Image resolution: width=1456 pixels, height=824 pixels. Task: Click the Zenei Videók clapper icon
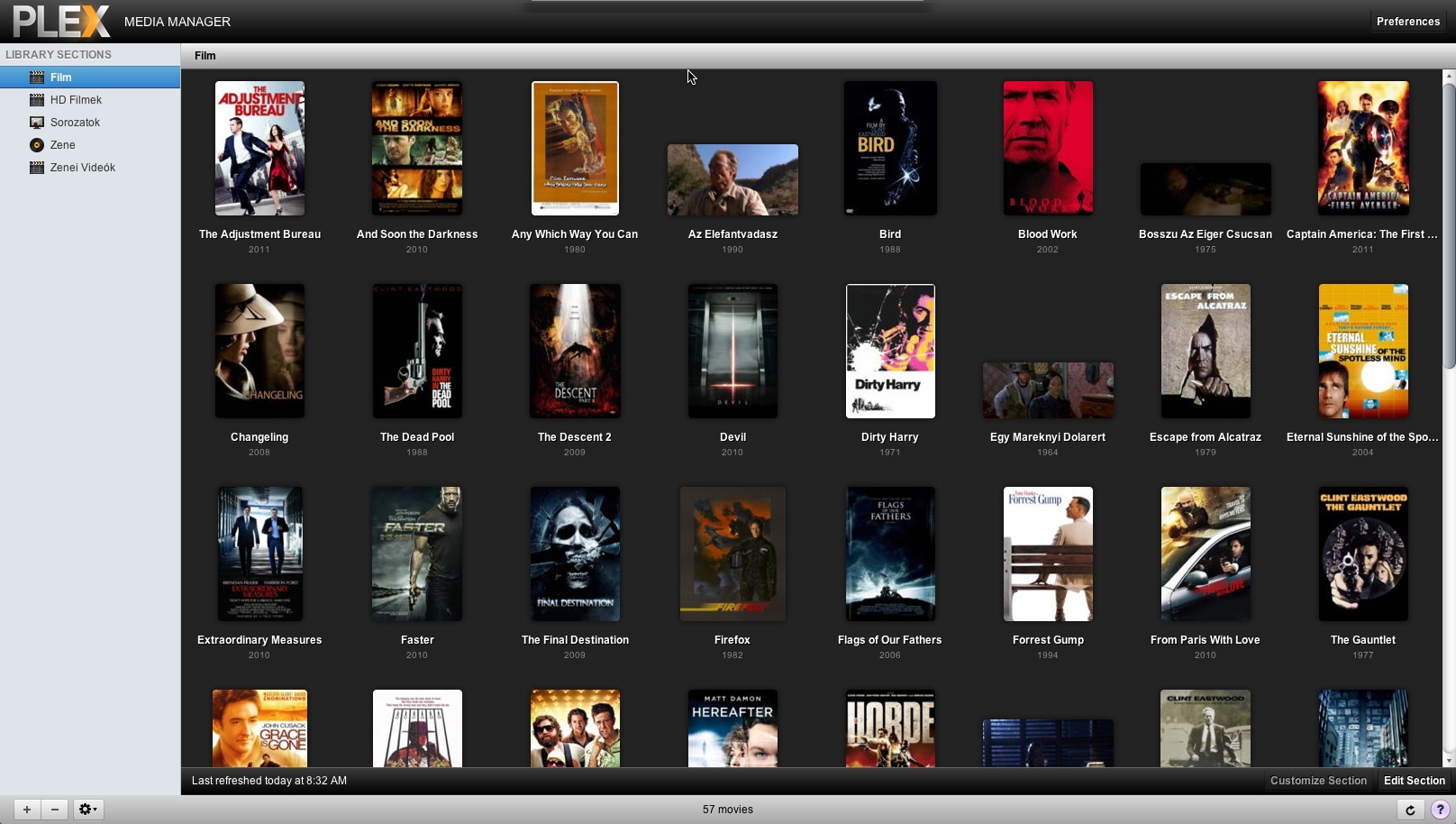click(37, 168)
